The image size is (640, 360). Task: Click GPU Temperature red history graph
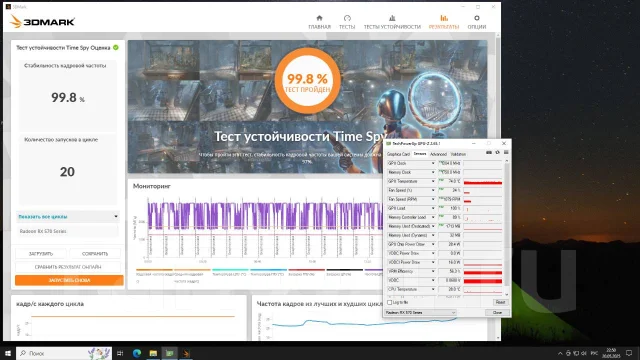point(482,181)
